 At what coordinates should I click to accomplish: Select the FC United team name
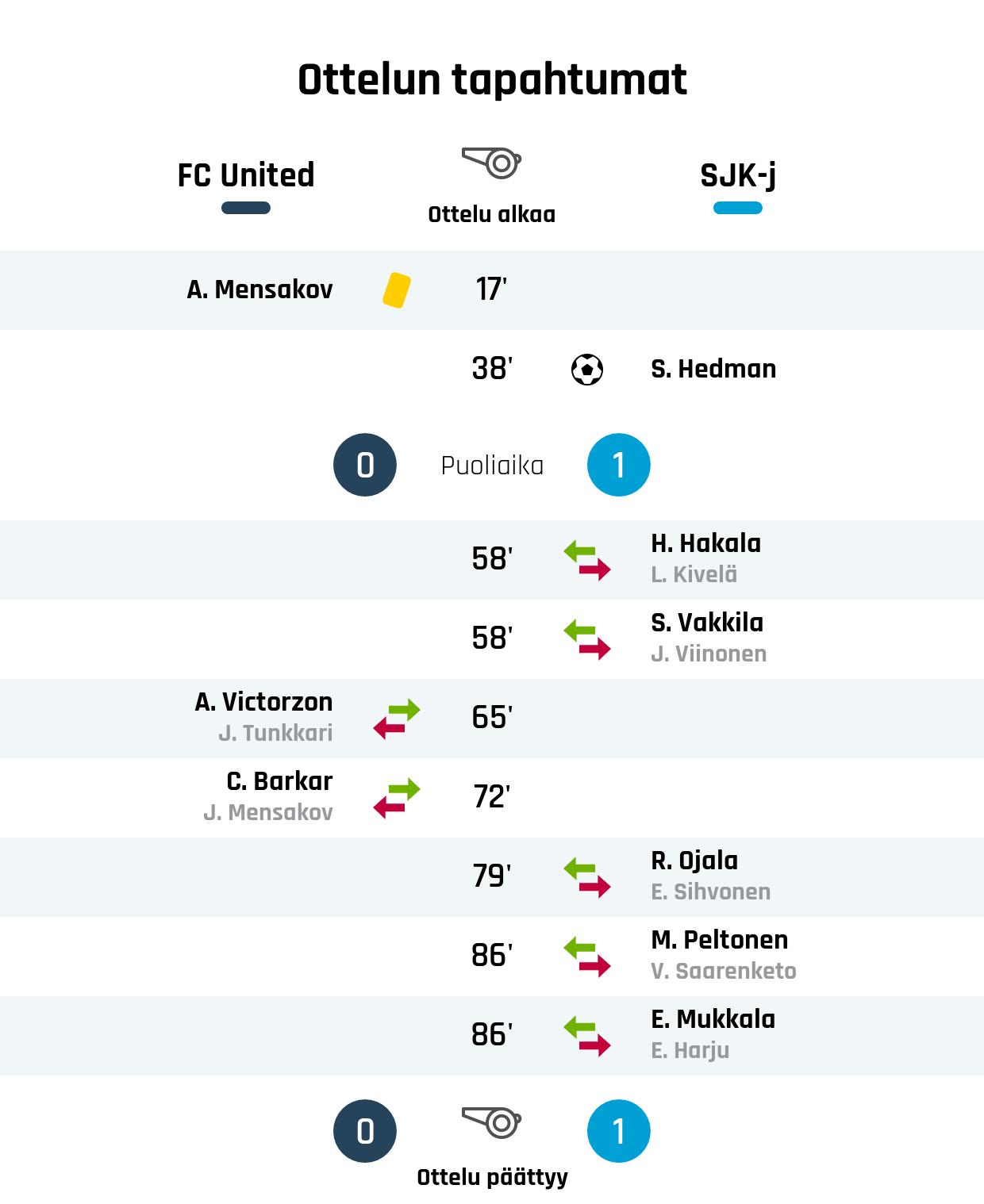[x=246, y=175]
